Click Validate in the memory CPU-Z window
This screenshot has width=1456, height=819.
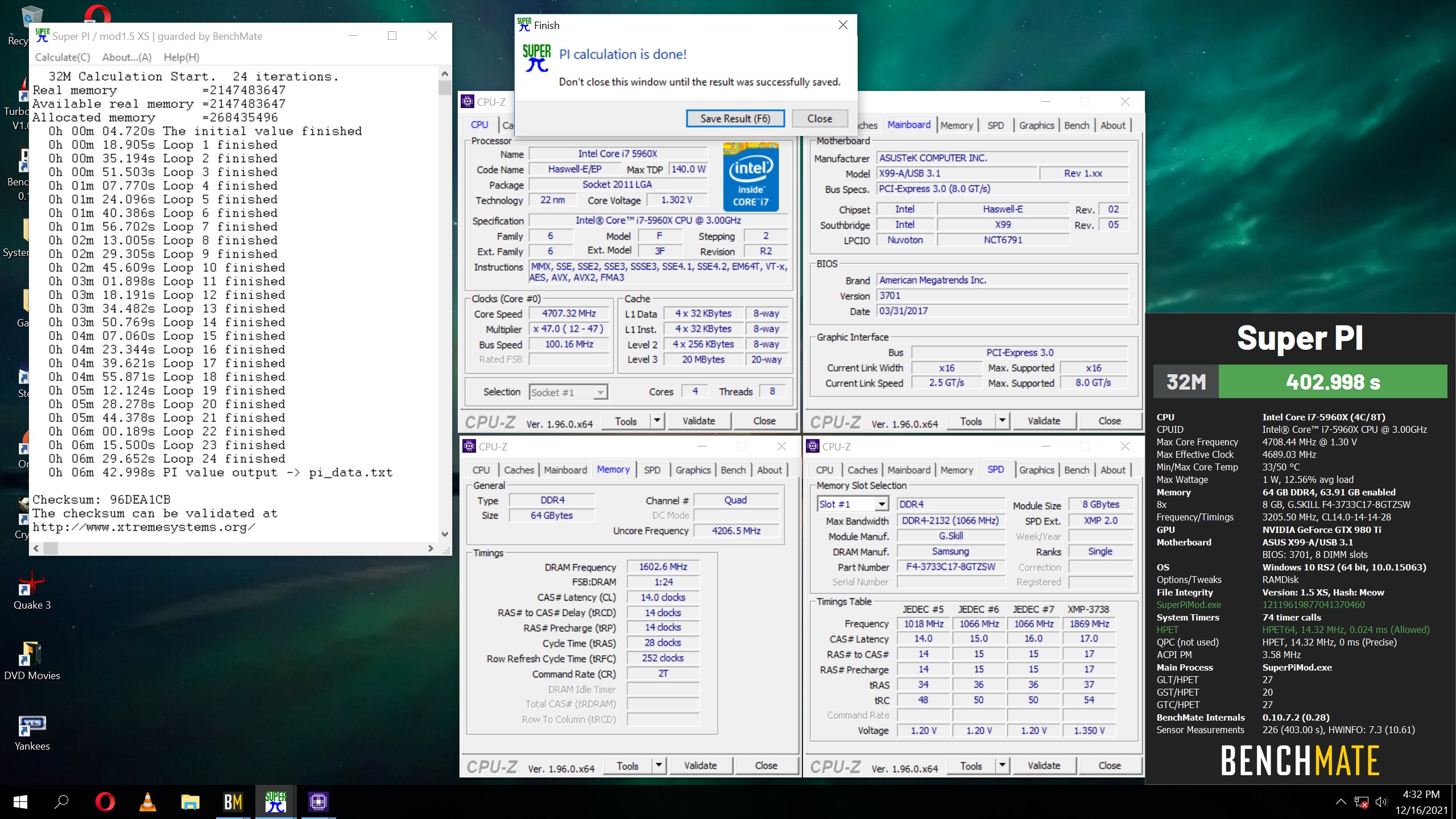(x=700, y=766)
